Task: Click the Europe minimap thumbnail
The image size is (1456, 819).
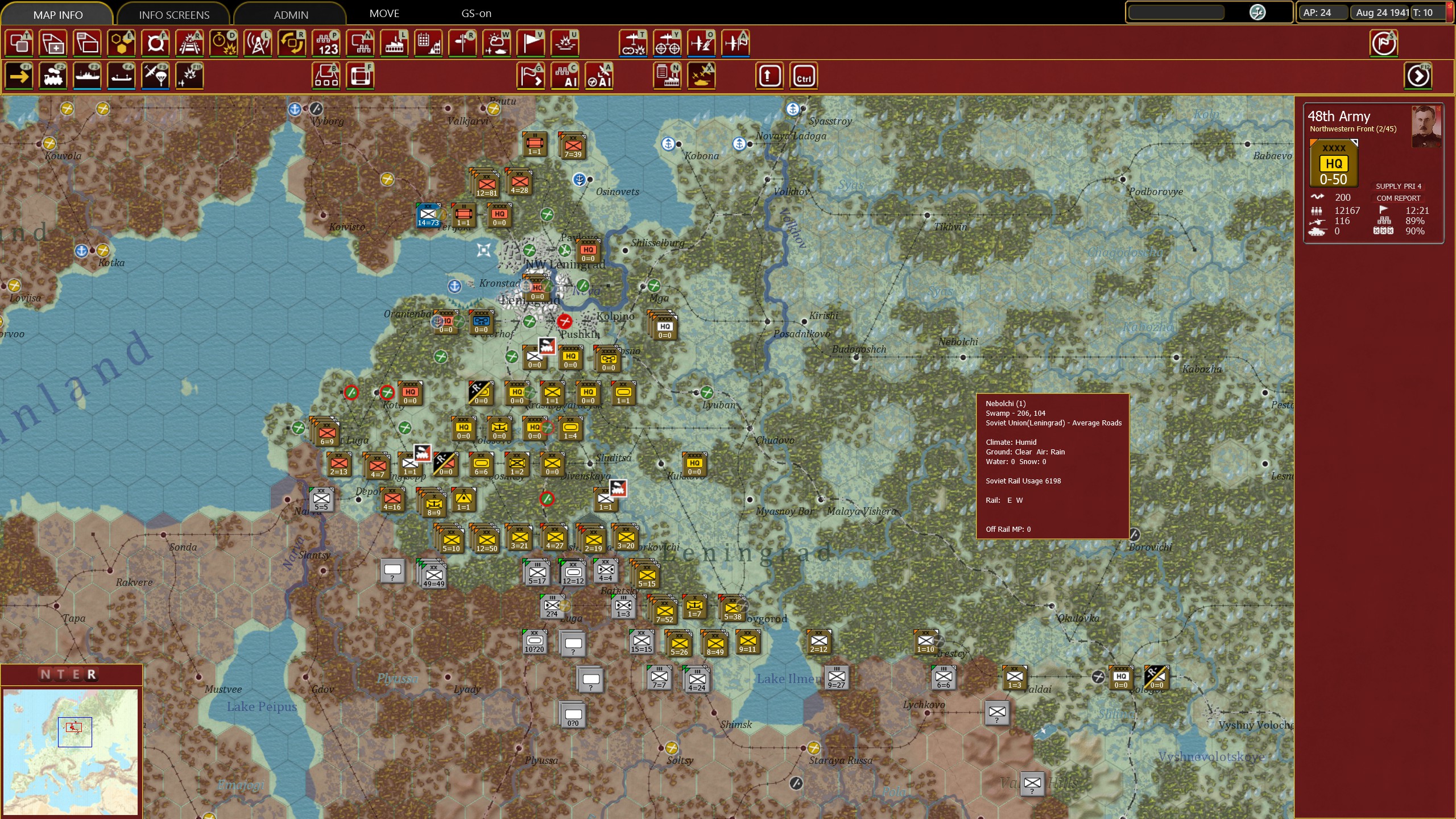Action: coord(71,751)
